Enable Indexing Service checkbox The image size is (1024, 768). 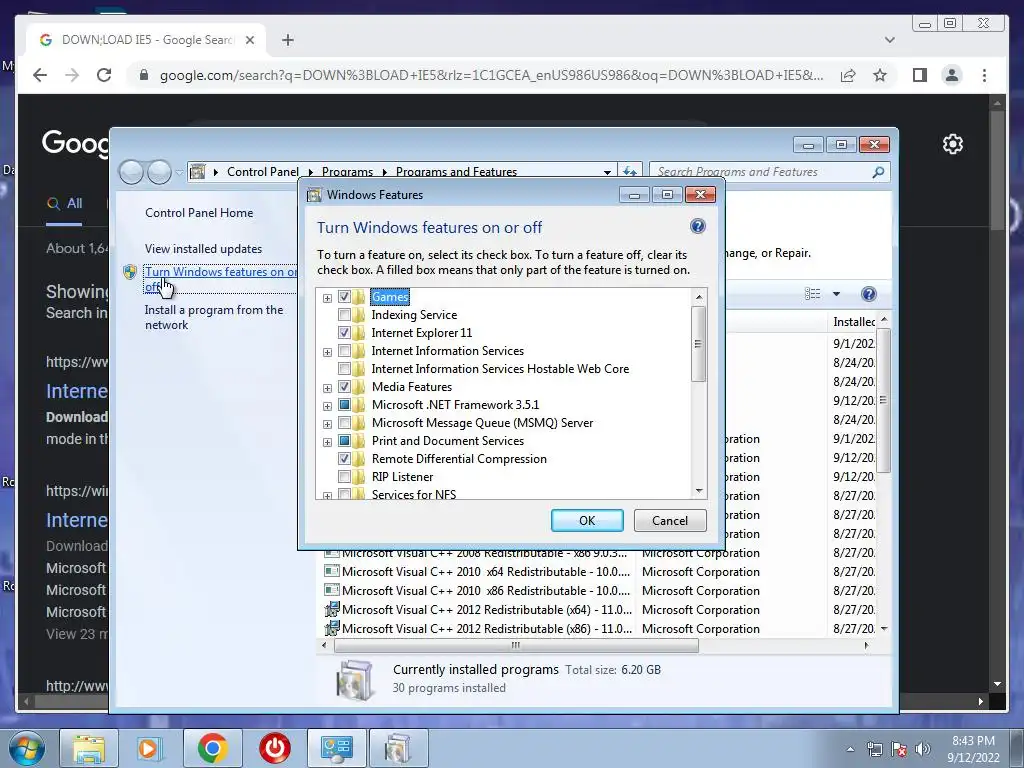click(x=344, y=315)
